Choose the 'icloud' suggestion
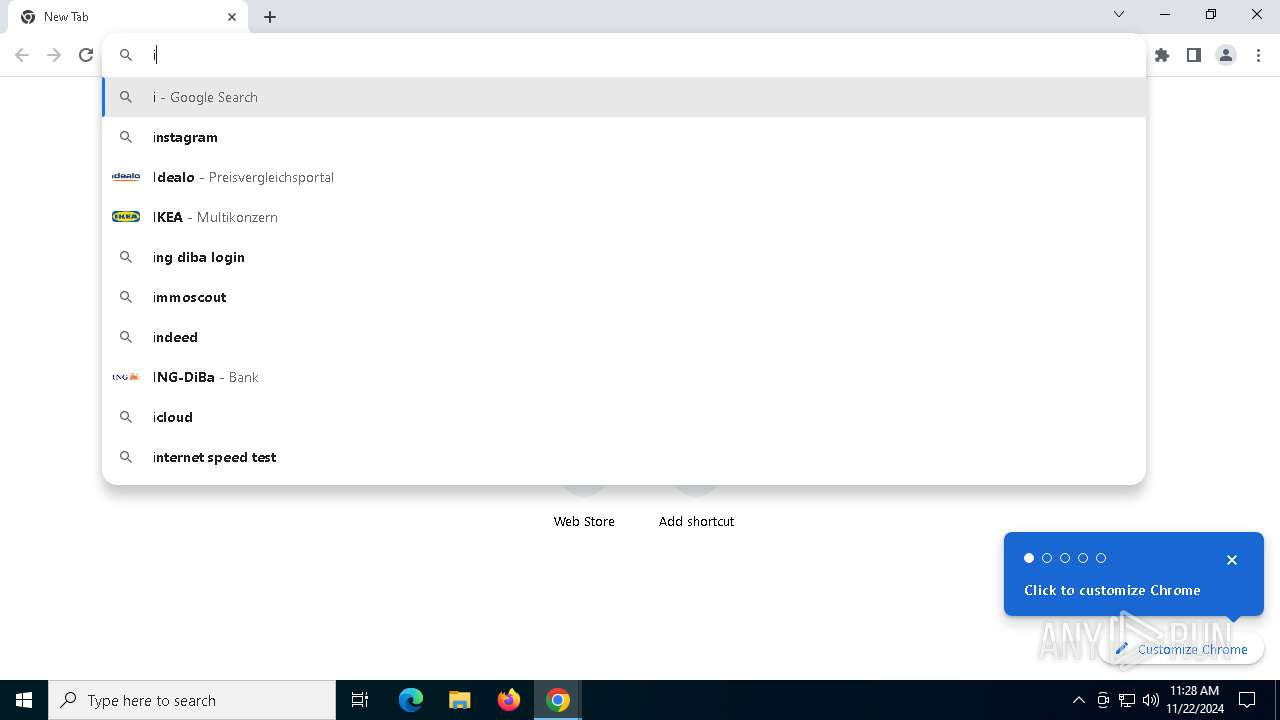The image size is (1280, 720). (x=624, y=417)
